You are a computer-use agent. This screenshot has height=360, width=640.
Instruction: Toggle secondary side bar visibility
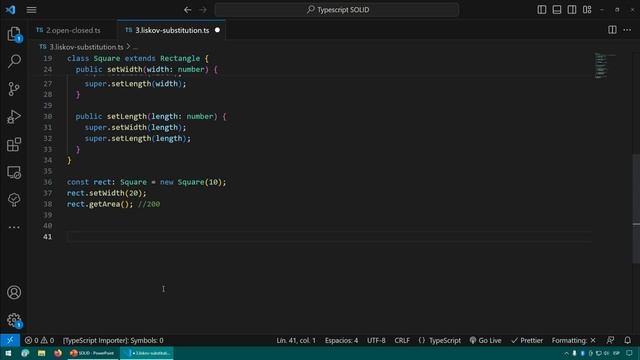tap(572, 10)
